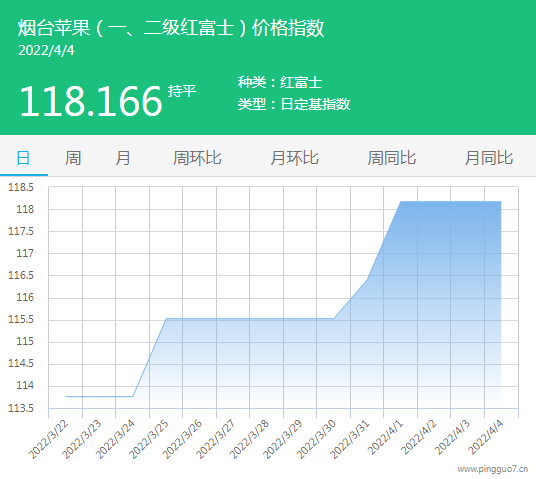The height and width of the screenshot is (479, 536).
Task: Click the 类型：日定基指数 label
Action: [x=294, y=104]
